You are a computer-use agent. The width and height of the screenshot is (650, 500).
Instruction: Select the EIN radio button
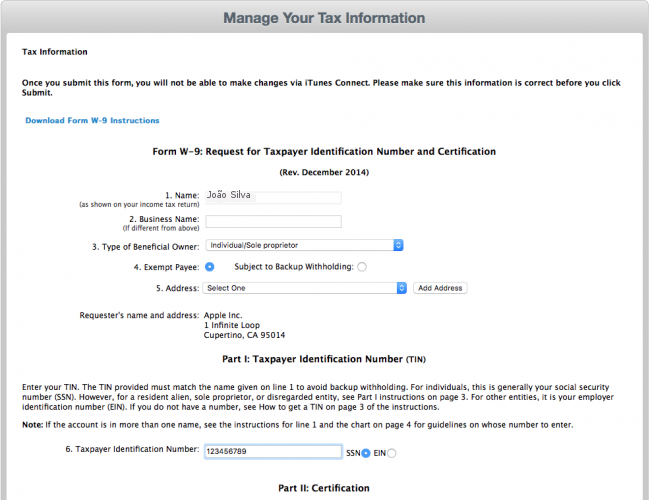tap(391, 453)
